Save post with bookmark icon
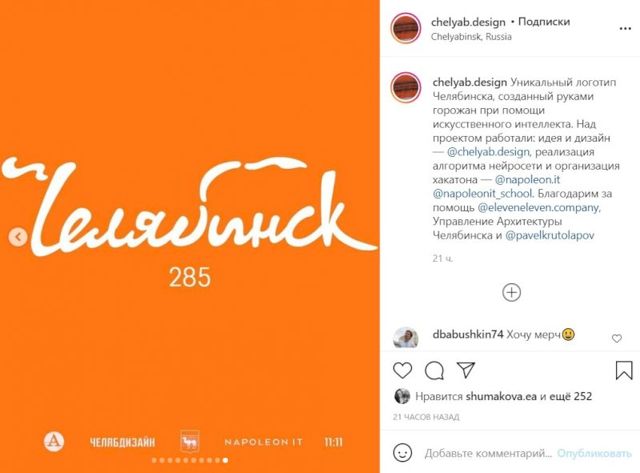 click(x=624, y=370)
